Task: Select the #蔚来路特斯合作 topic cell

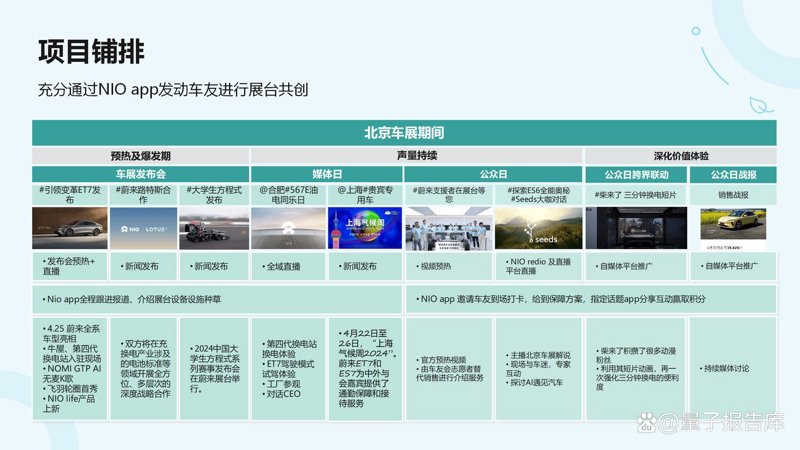Action: (143, 195)
